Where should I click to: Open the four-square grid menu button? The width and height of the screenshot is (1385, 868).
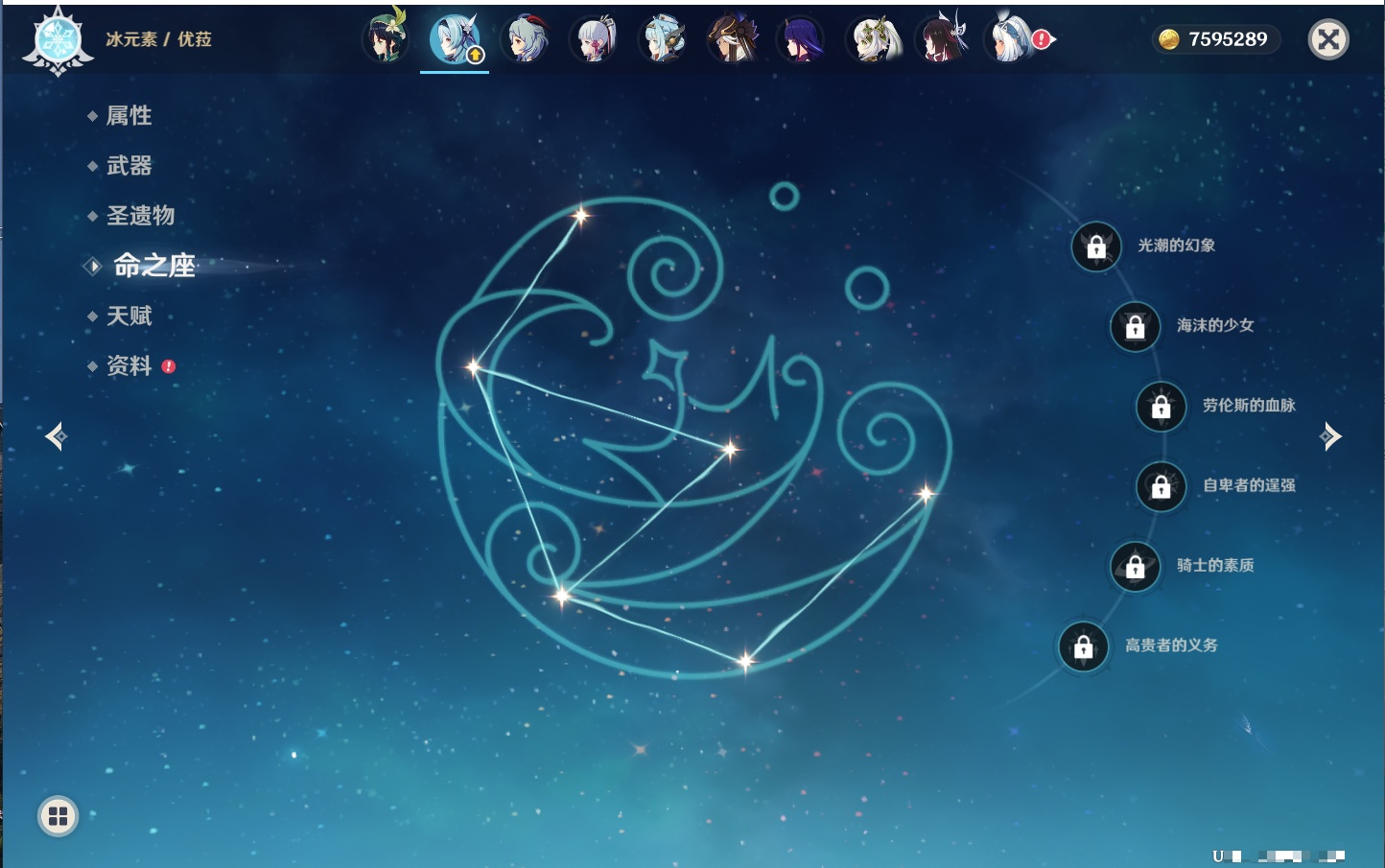[x=58, y=816]
